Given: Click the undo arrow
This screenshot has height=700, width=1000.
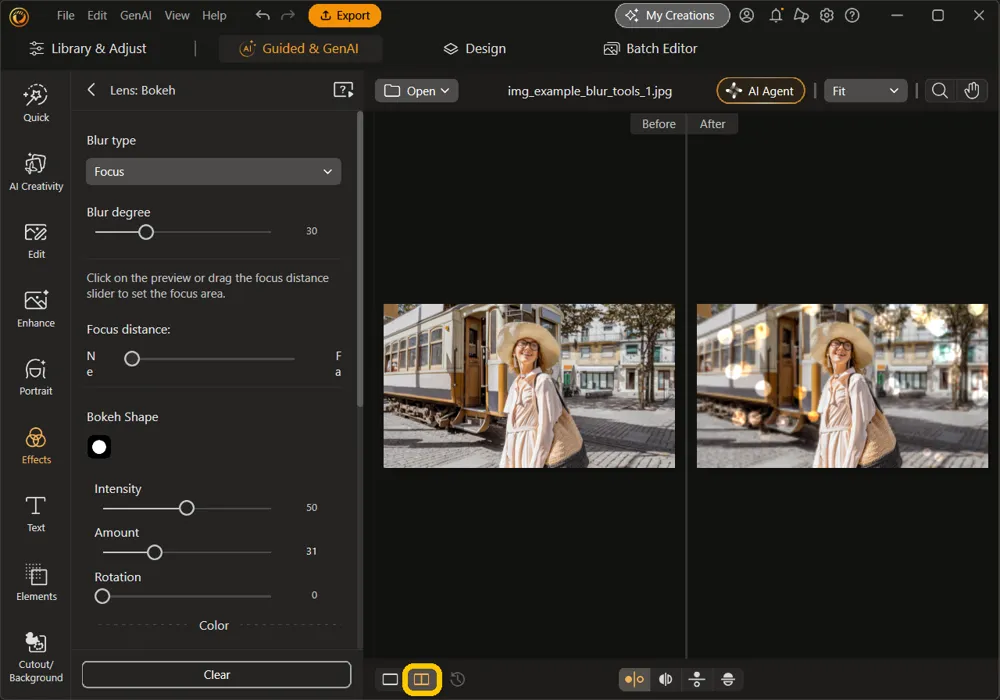Looking at the screenshot, I should click(x=262, y=15).
